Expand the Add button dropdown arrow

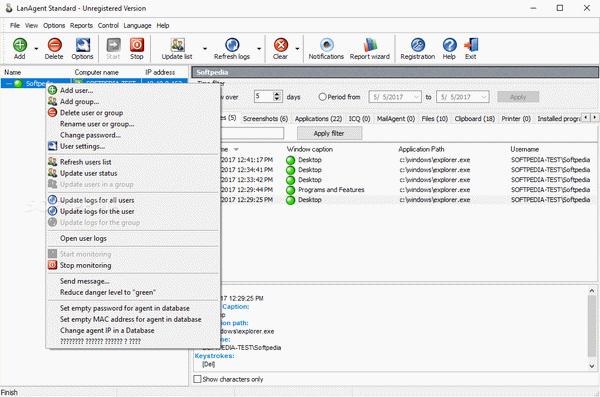coord(36,49)
